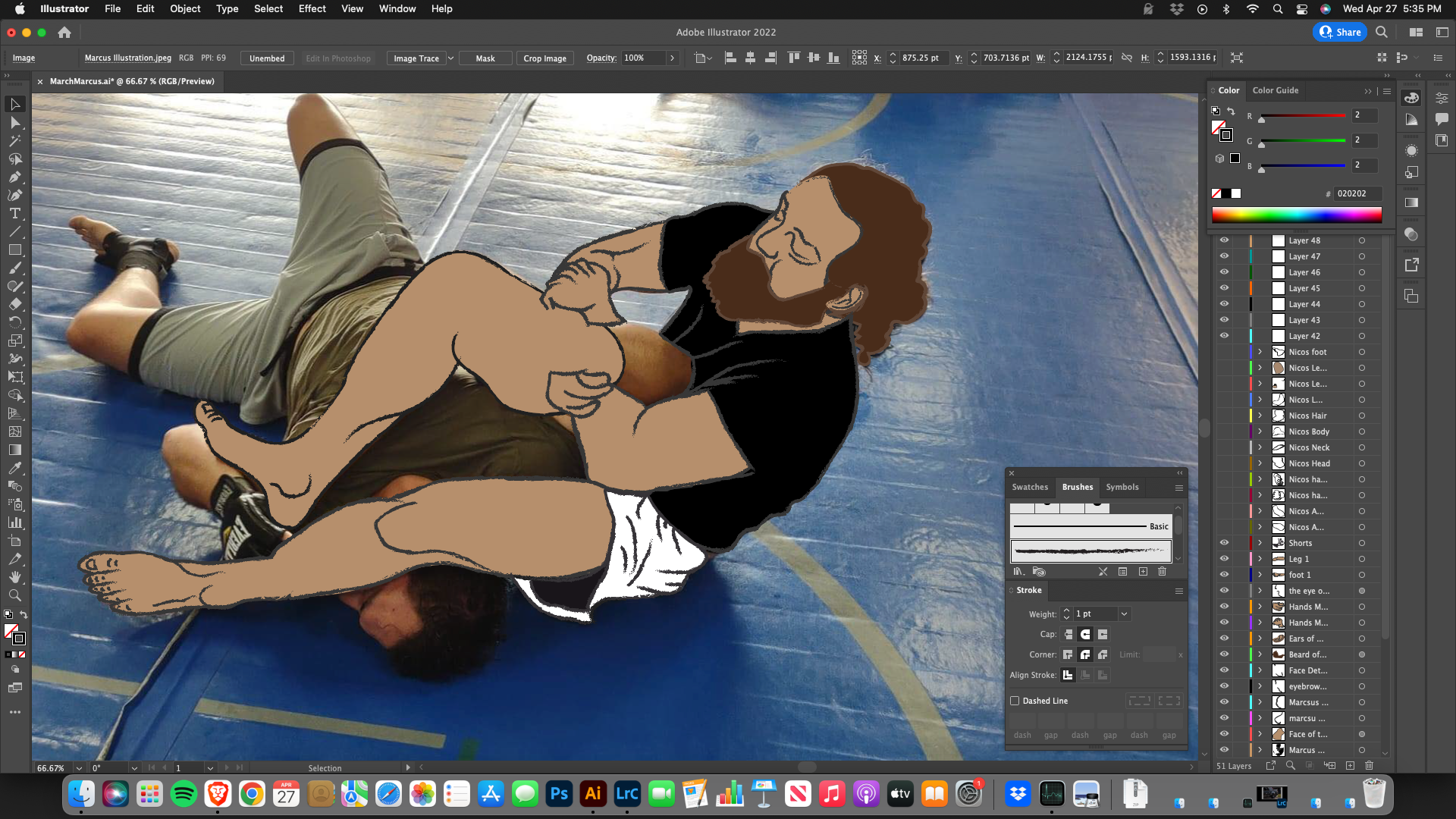Image resolution: width=1456 pixels, height=819 pixels.
Task: Enable the Dashed Line checkbox
Action: [x=1015, y=701]
